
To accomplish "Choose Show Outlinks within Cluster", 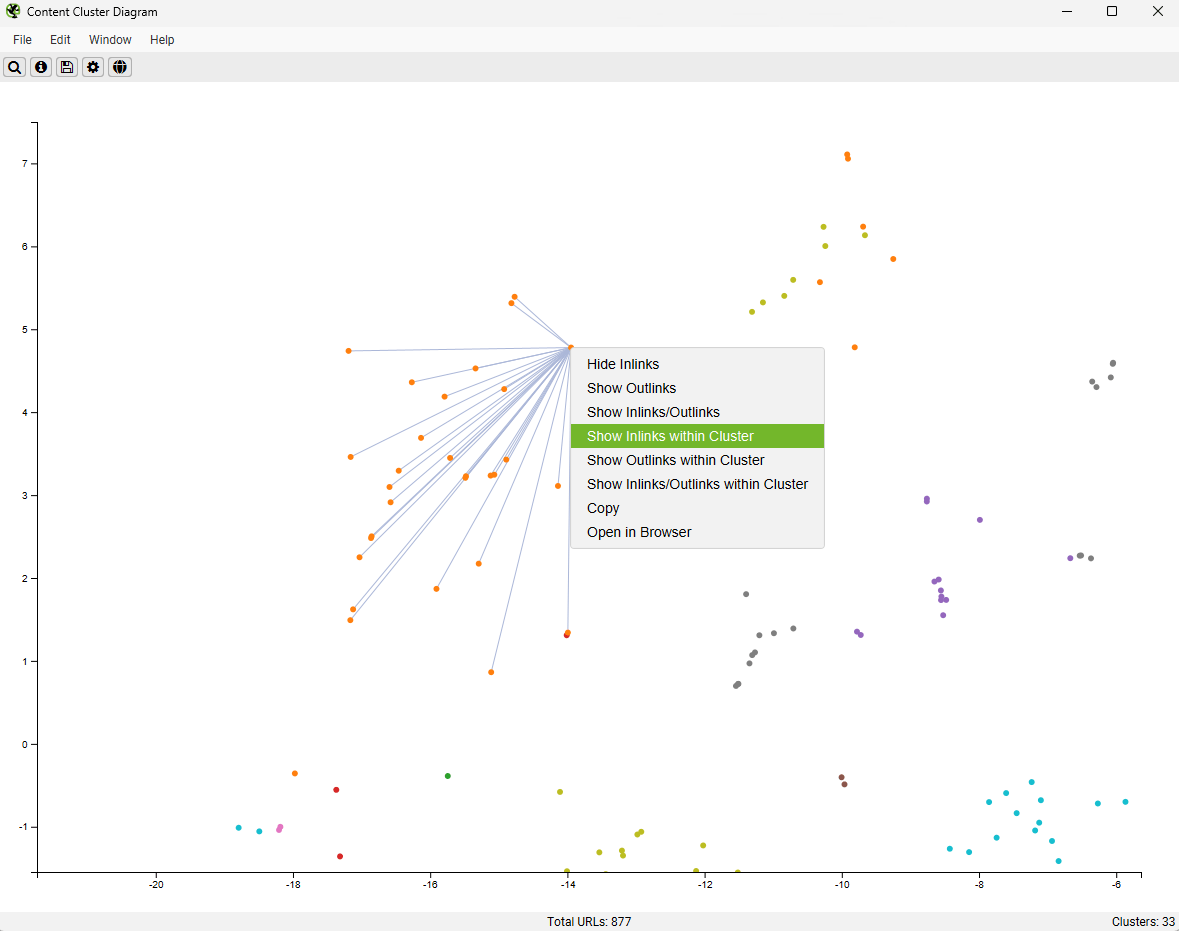I will coord(675,460).
